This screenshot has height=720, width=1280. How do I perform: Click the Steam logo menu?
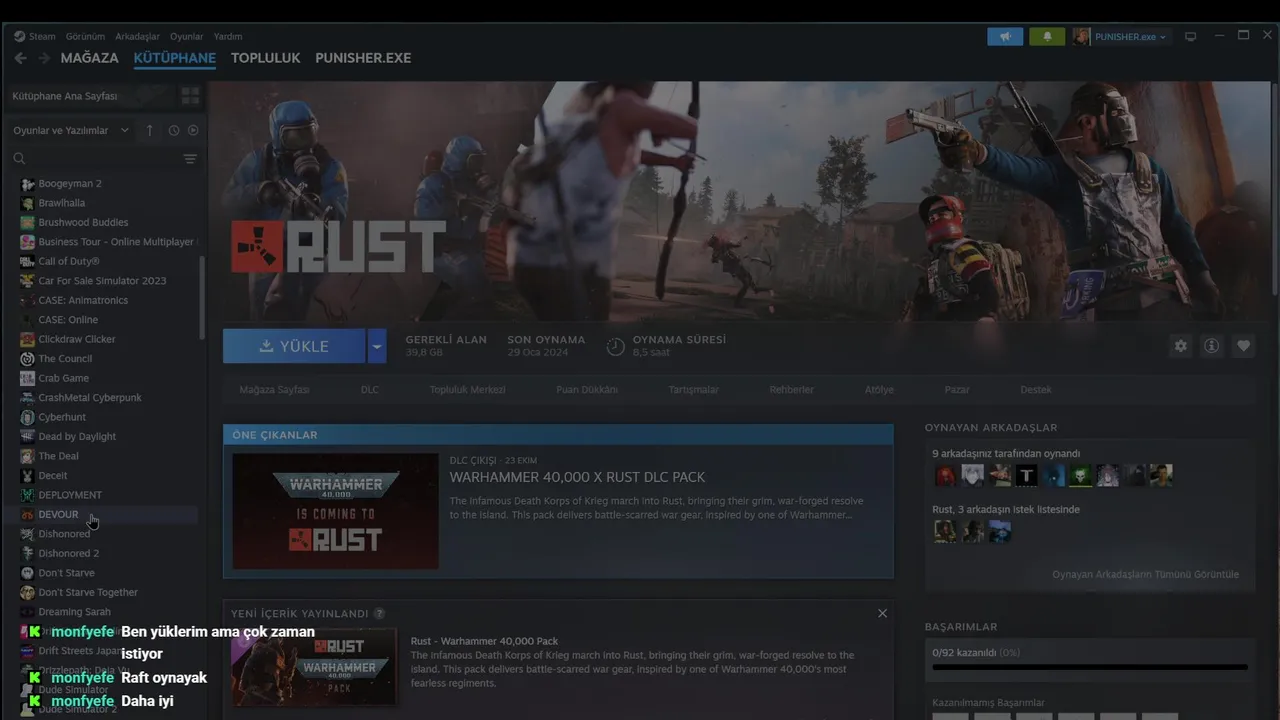pos(35,36)
